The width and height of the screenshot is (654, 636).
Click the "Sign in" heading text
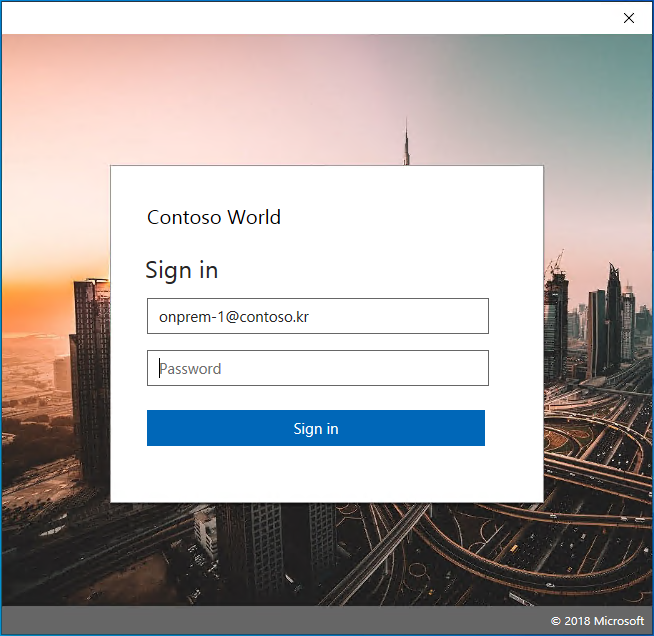click(182, 270)
